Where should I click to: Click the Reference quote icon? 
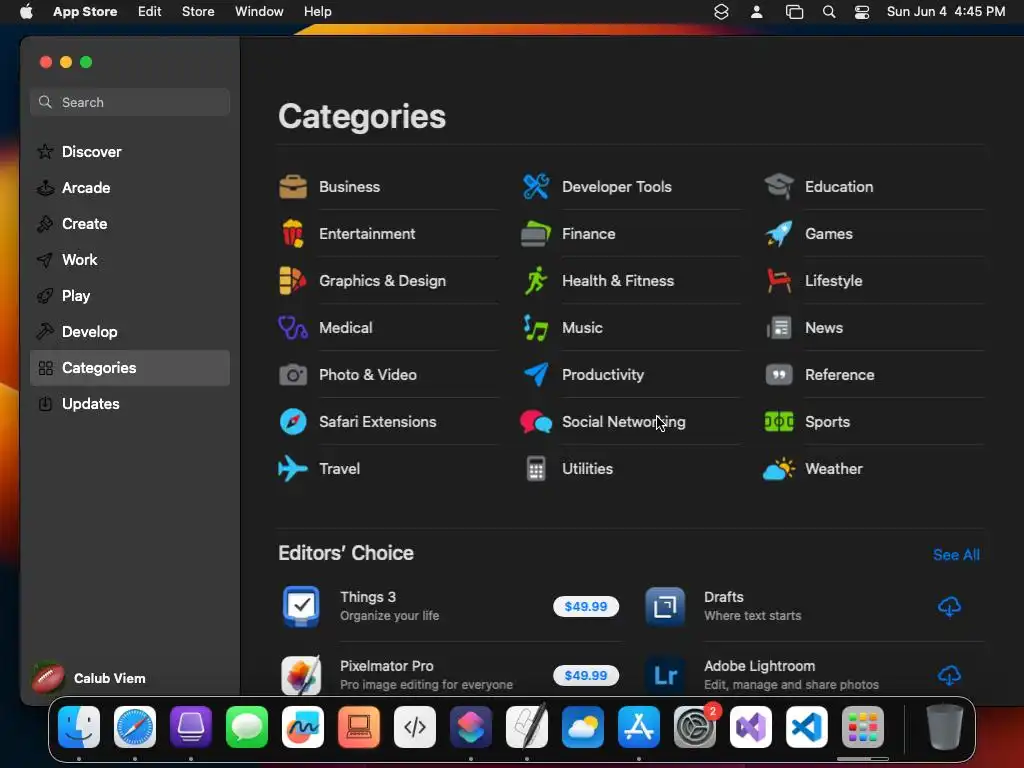tap(778, 375)
